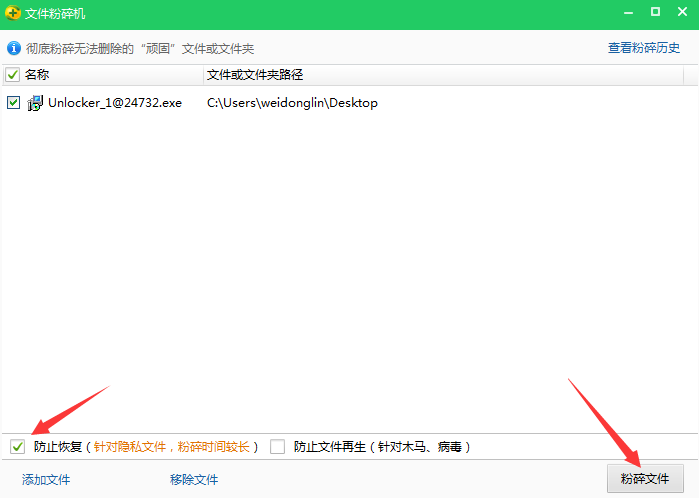Disable the 防止恢复 checkbox
Screen dimensions: 699x498
point(17,446)
